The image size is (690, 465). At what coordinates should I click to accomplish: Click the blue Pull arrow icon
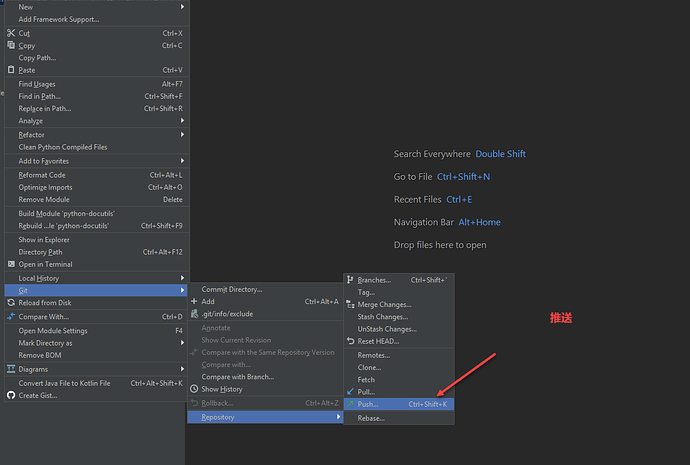(x=350, y=391)
